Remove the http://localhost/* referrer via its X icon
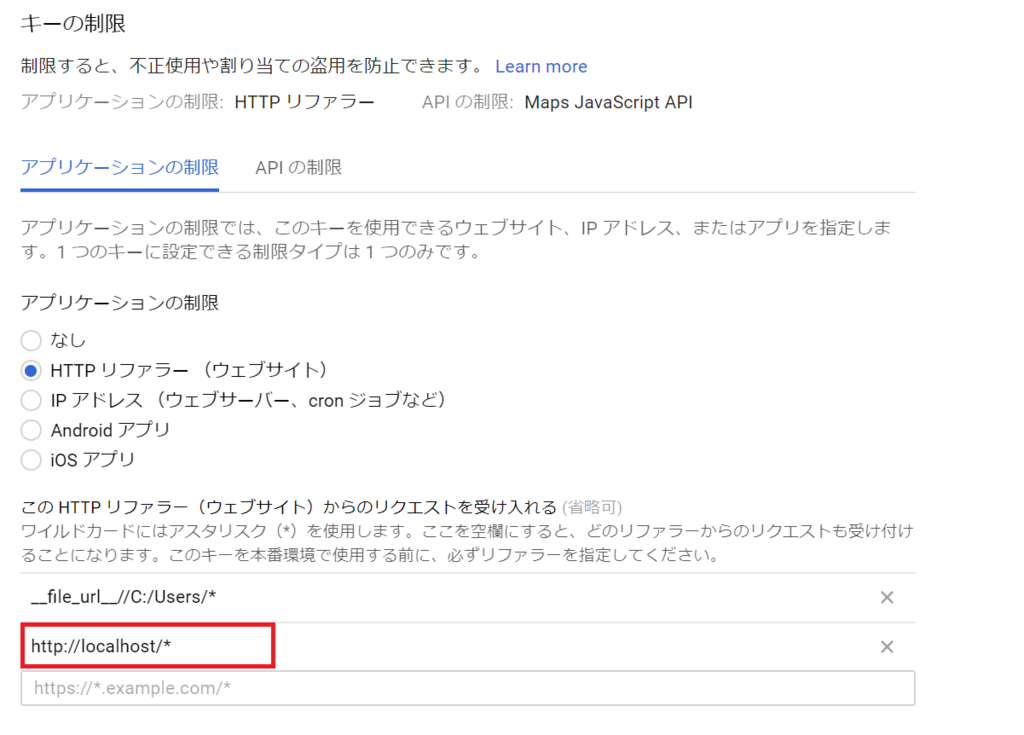The height and width of the screenshot is (735, 1024). [886, 646]
